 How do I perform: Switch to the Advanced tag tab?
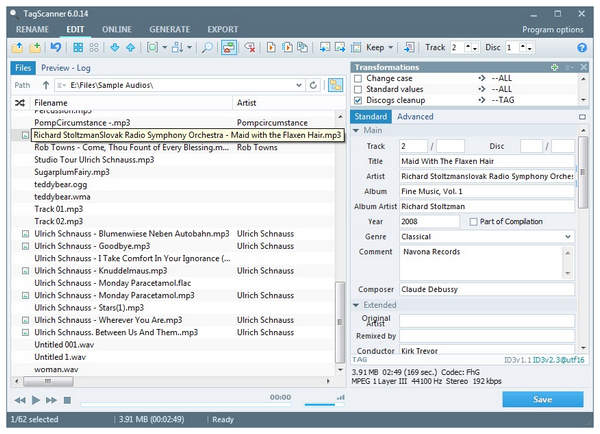pos(415,116)
